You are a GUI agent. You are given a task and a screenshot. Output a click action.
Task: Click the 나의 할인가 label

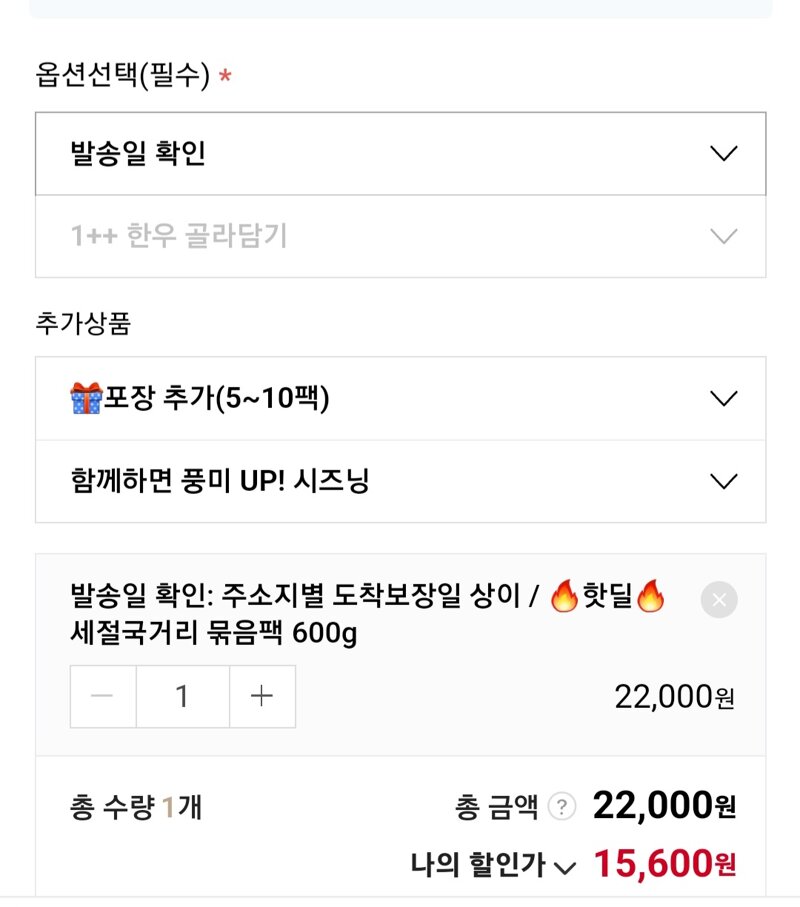click(478, 864)
